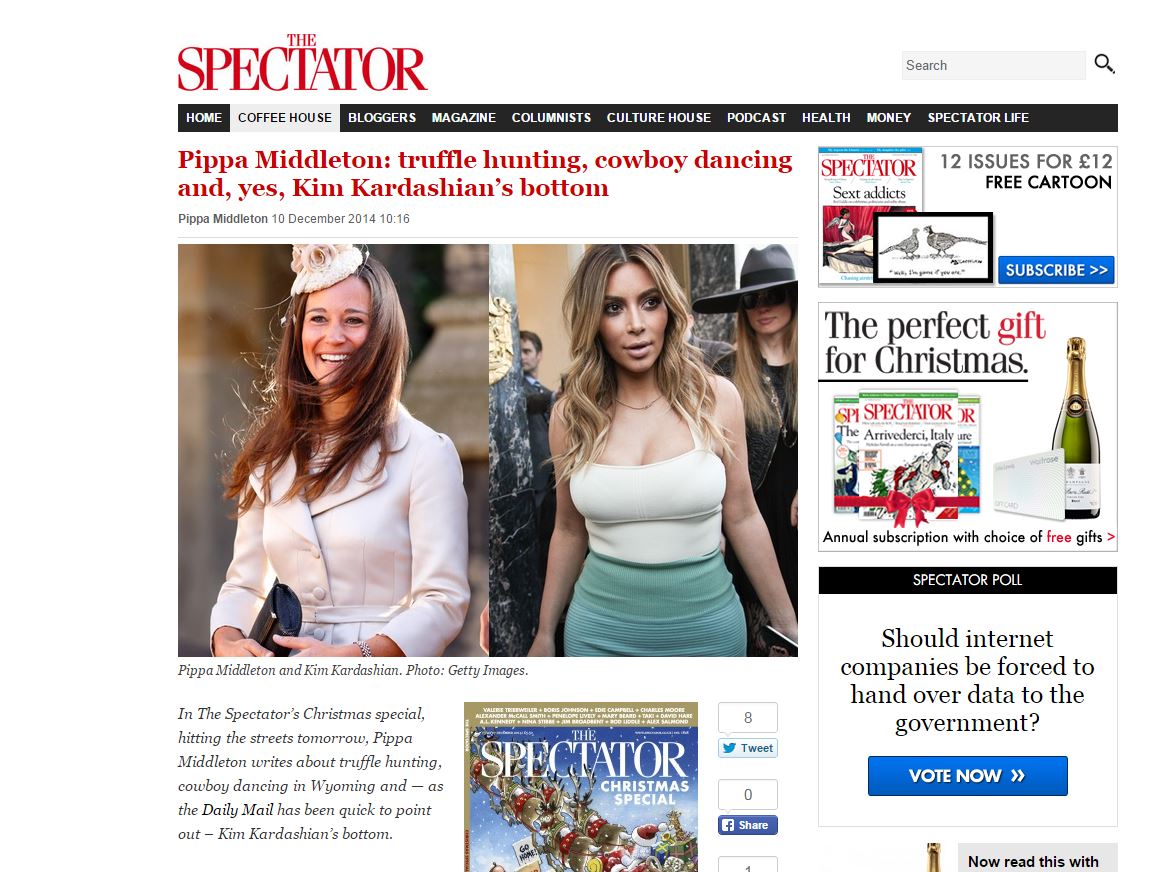Click the Vote Now poll button
This screenshot has height=872, width=1158.
tap(967, 776)
